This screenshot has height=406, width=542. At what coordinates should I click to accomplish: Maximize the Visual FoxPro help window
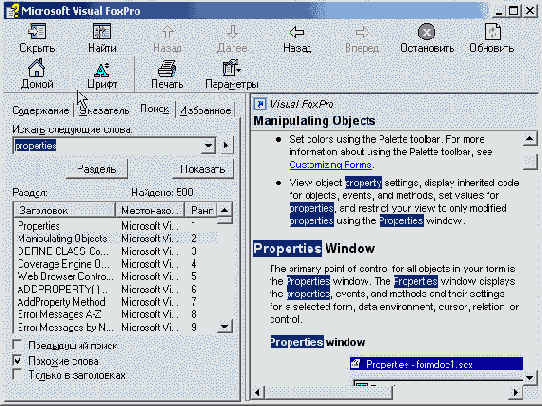[x=514, y=11]
